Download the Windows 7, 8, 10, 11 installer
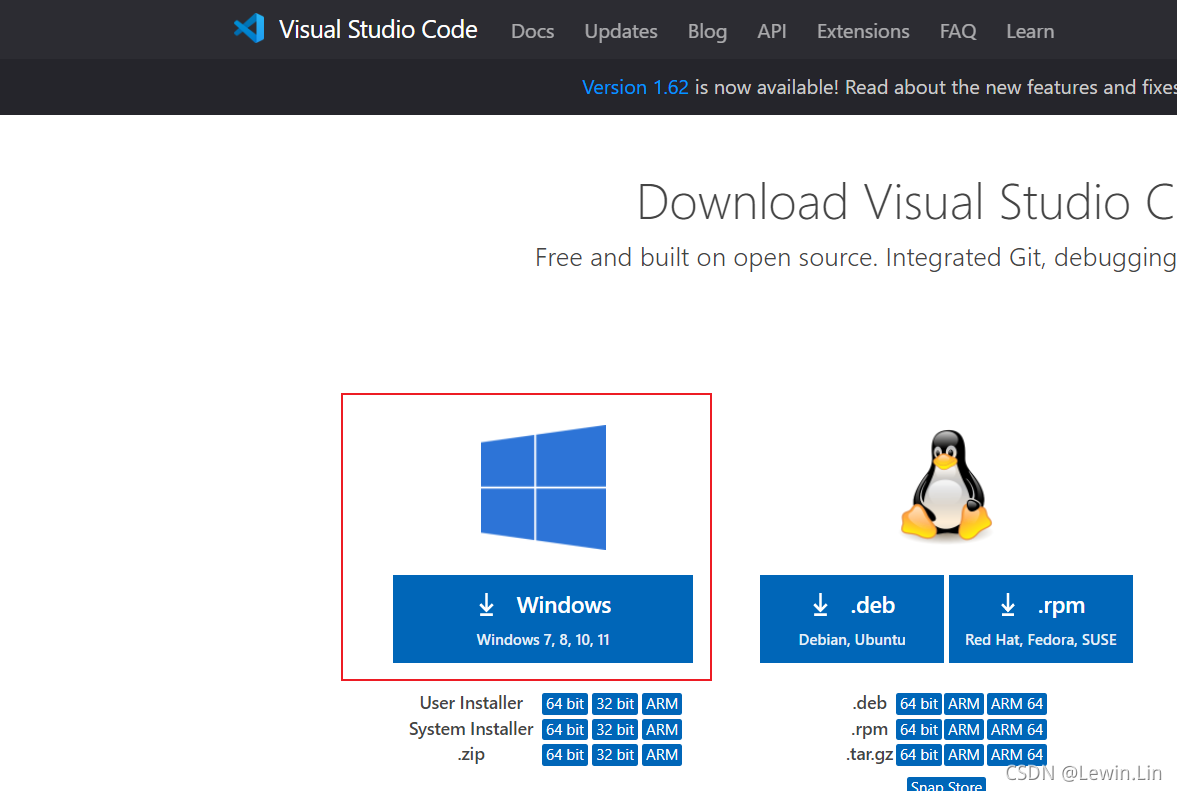Screen dimensions: 1177x791 click(543, 619)
